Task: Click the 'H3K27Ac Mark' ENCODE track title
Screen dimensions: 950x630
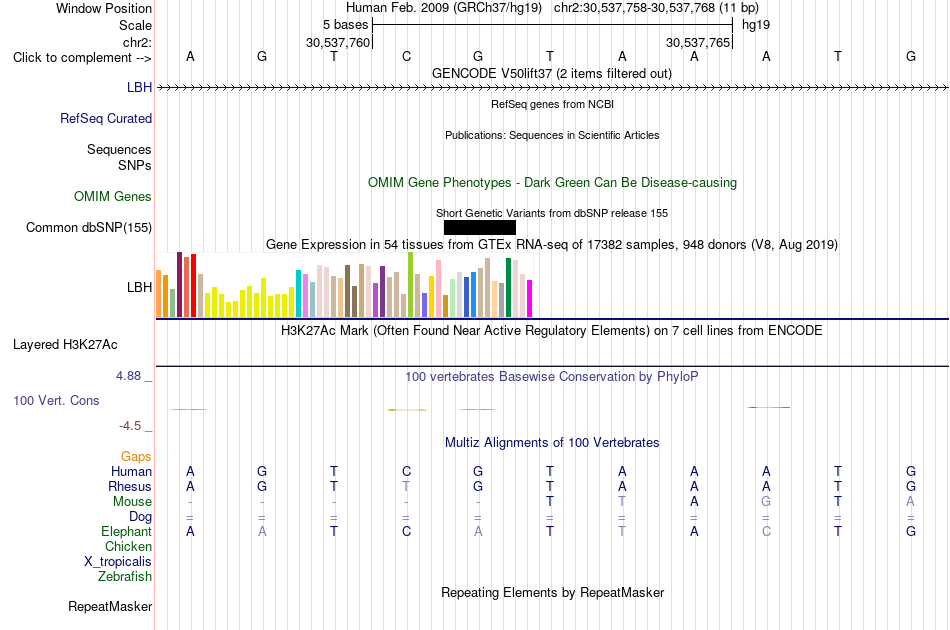Action: pos(552,331)
